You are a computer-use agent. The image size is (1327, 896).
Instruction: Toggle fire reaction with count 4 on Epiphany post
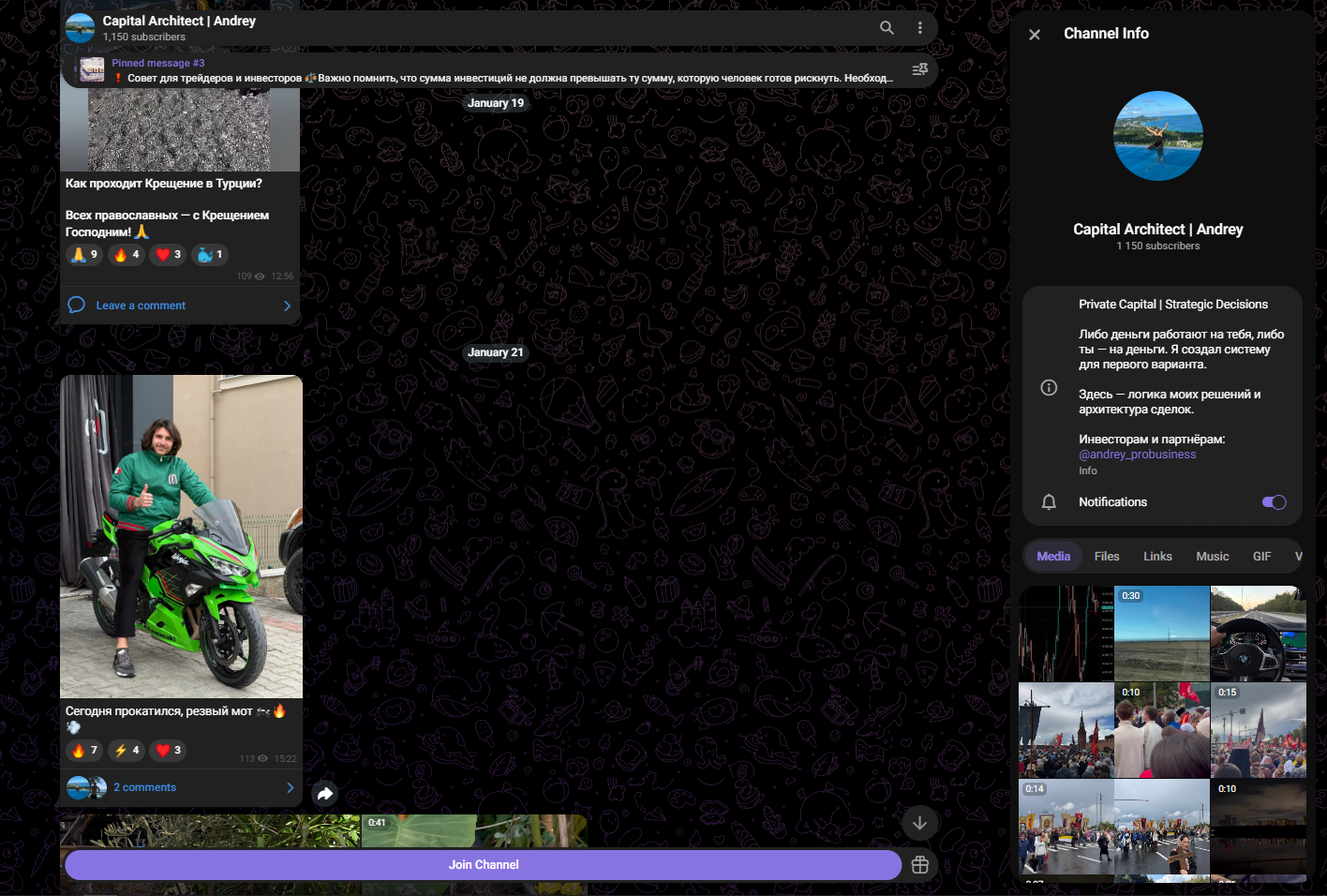click(127, 255)
